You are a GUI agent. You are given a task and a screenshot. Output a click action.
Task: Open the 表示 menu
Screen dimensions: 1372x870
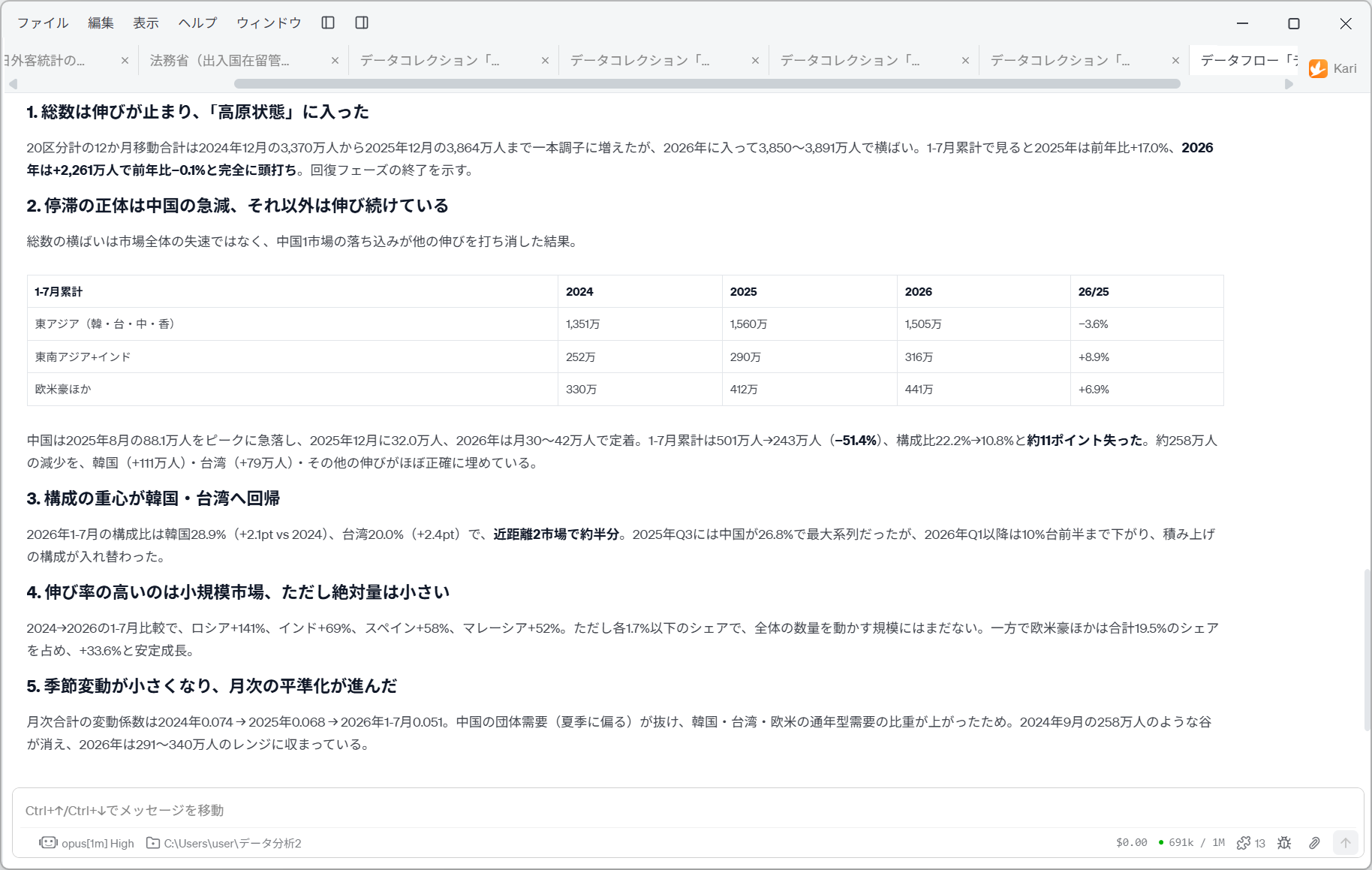(146, 23)
